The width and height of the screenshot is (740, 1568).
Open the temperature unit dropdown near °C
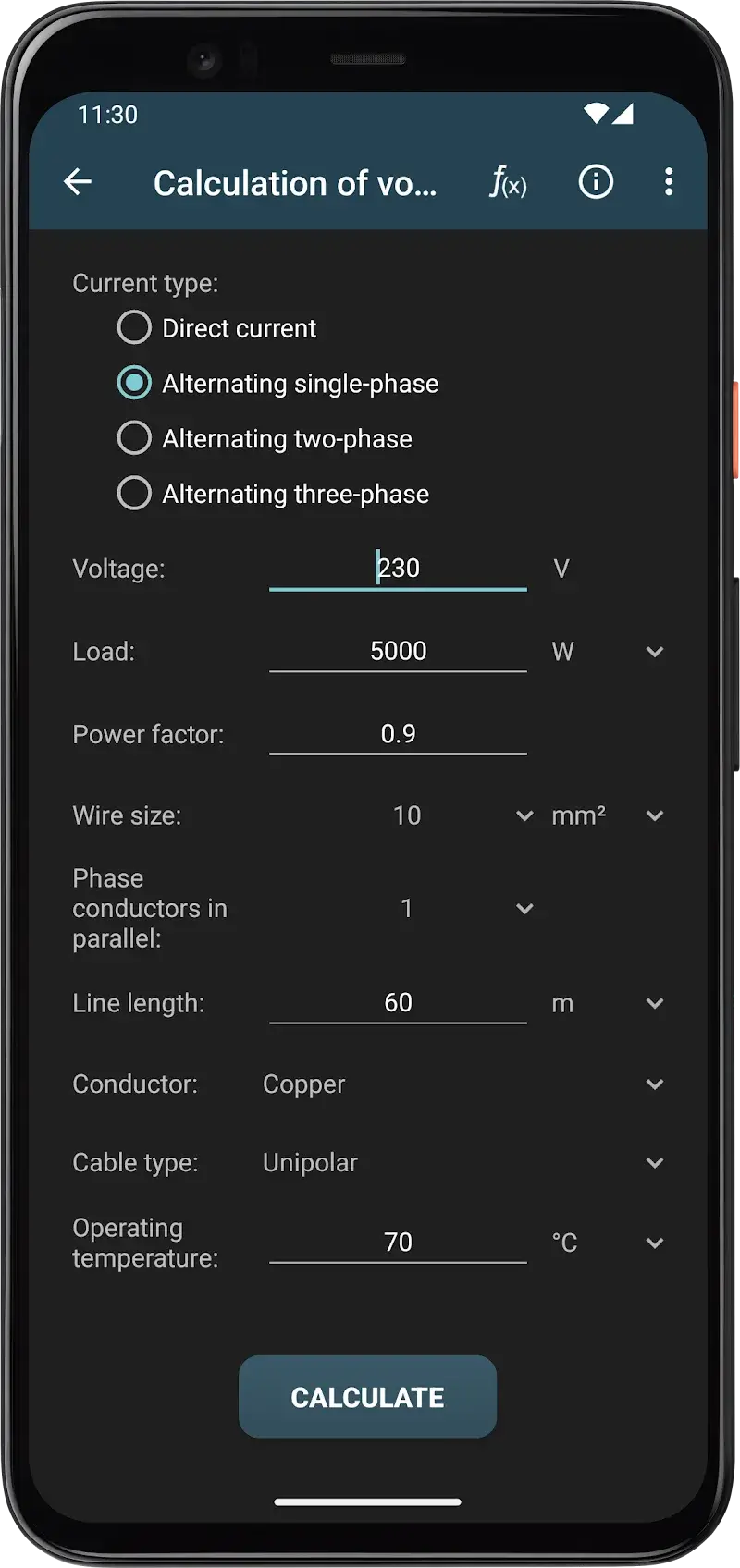point(654,1243)
